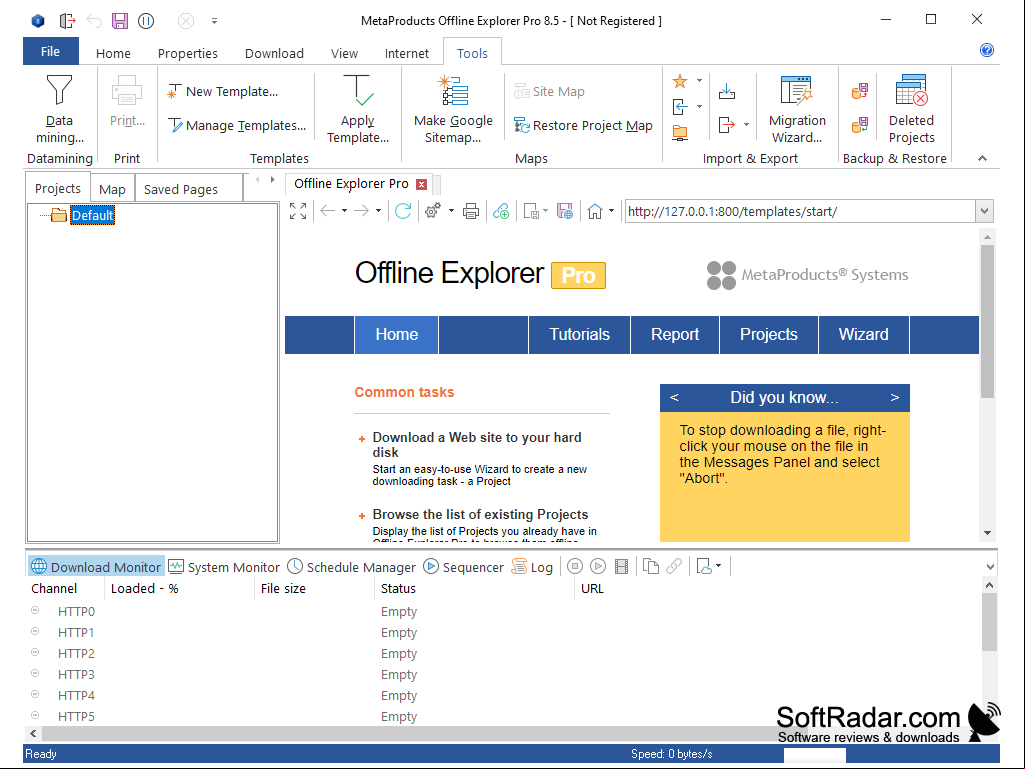The height and width of the screenshot is (769, 1025).
Task: Close the Offline Explorer Pro browser tab
Action: (x=422, y=184)
